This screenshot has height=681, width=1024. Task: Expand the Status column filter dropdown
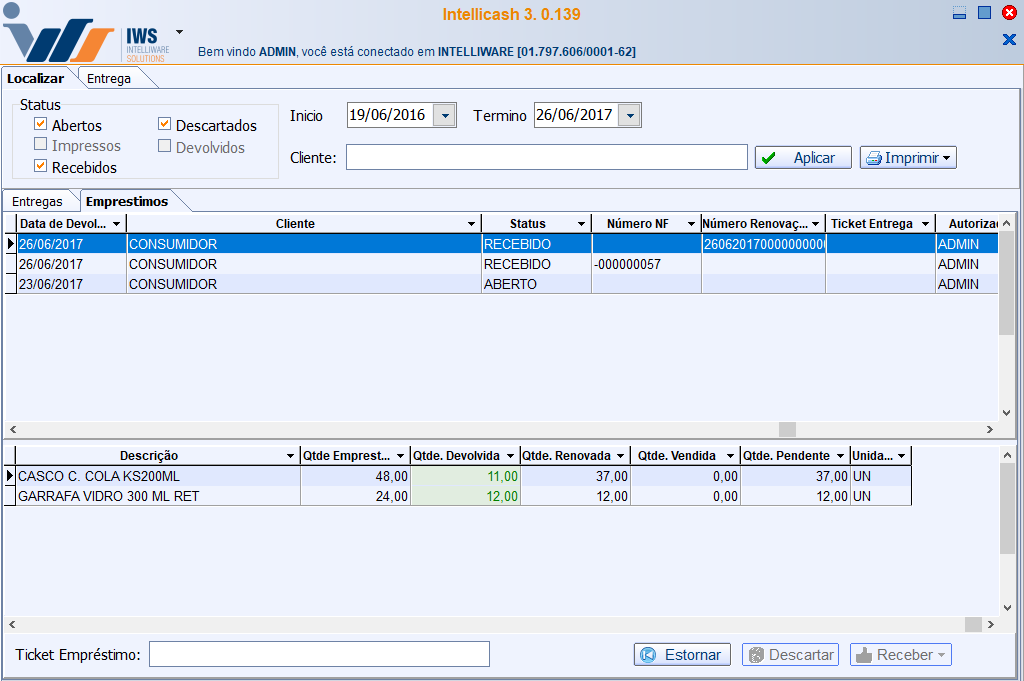coord(580,224)
